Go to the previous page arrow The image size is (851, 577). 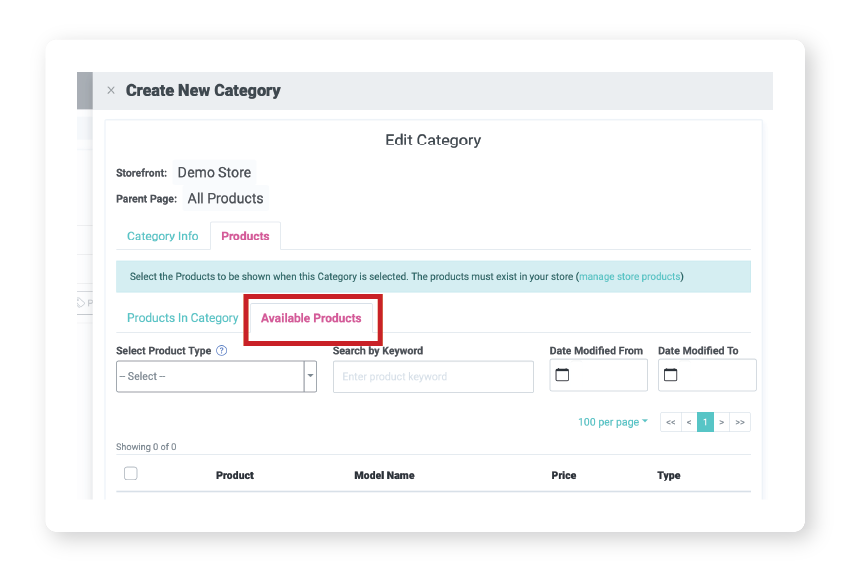[x=688, y=422]
